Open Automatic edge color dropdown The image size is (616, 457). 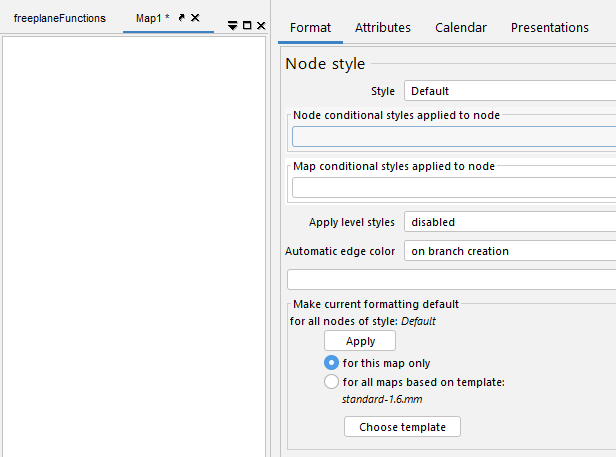click(510, 251)
